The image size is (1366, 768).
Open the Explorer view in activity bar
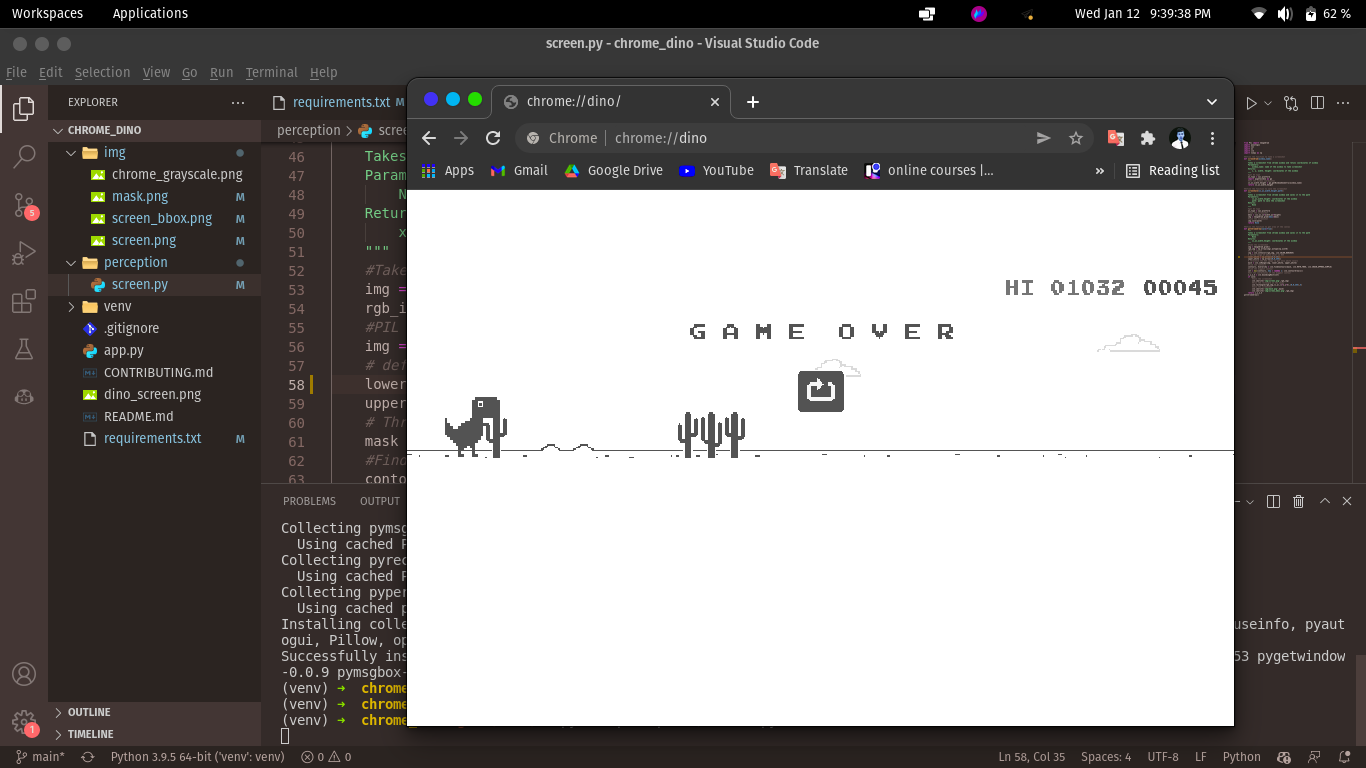pos(24,108)
